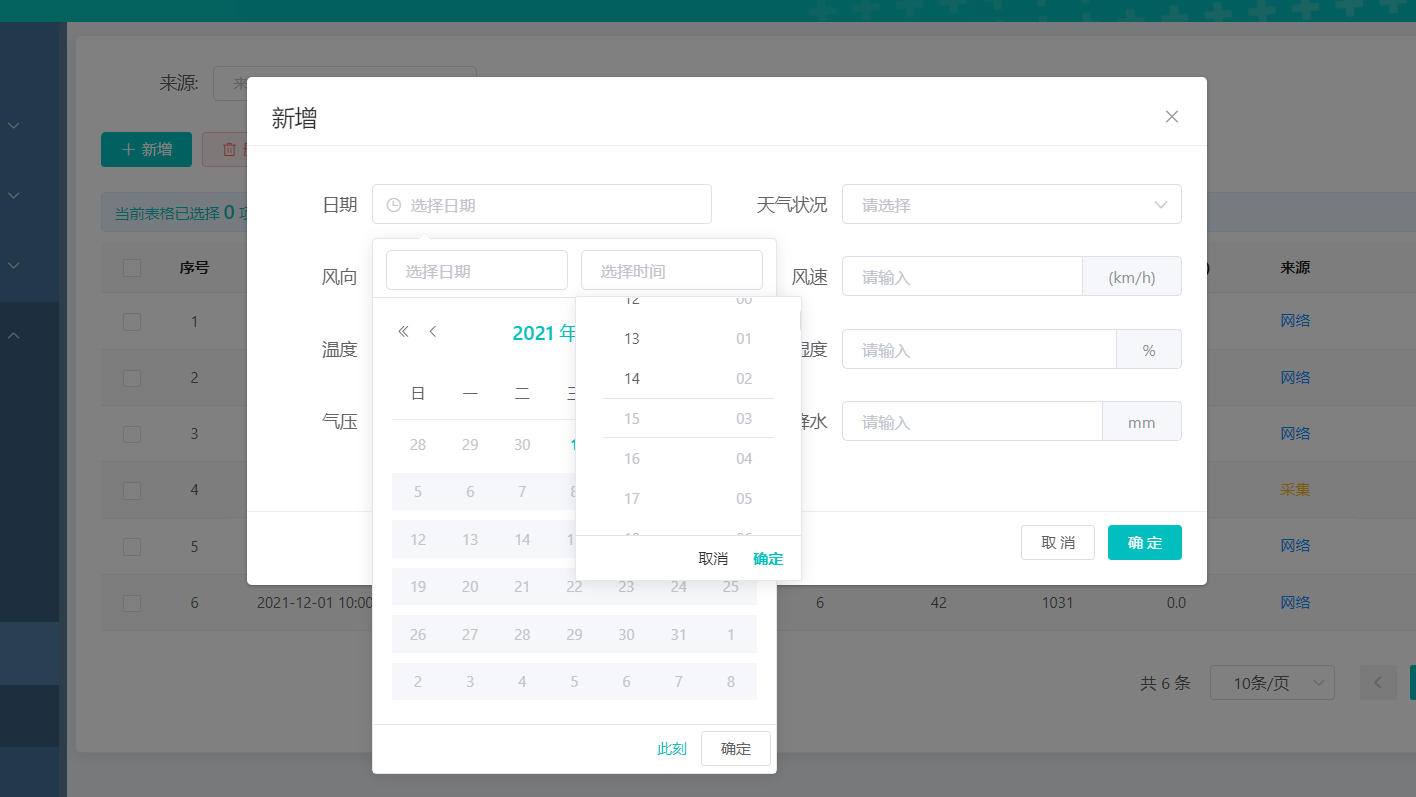Click 此刻 to use the current time

click(x=671, y=748)
